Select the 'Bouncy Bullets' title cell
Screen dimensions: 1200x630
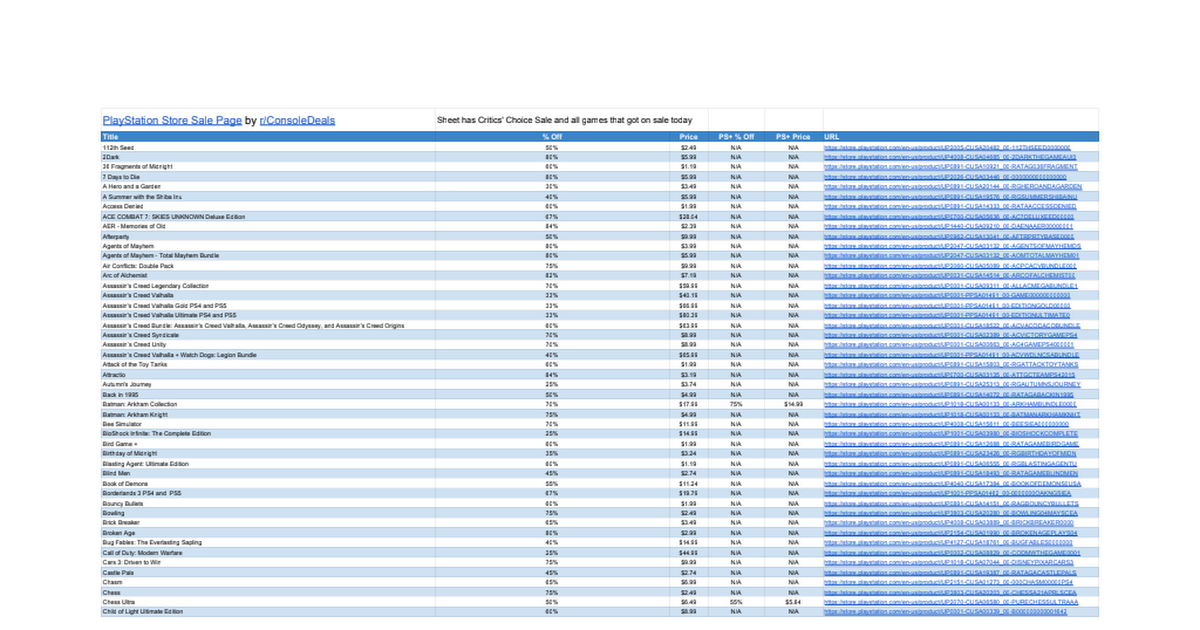point(269,502)
